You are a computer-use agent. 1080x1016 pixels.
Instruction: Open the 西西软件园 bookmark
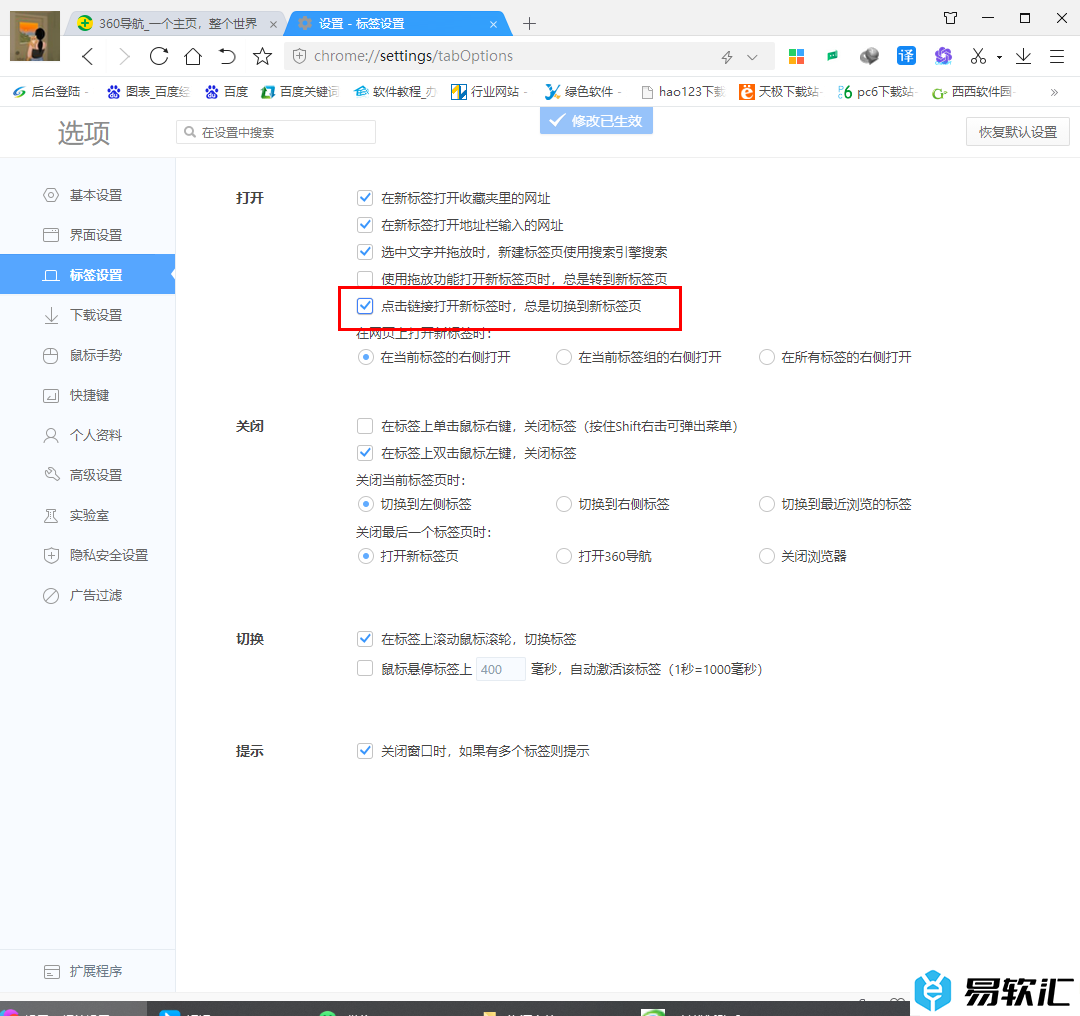(x=974, y=92)
